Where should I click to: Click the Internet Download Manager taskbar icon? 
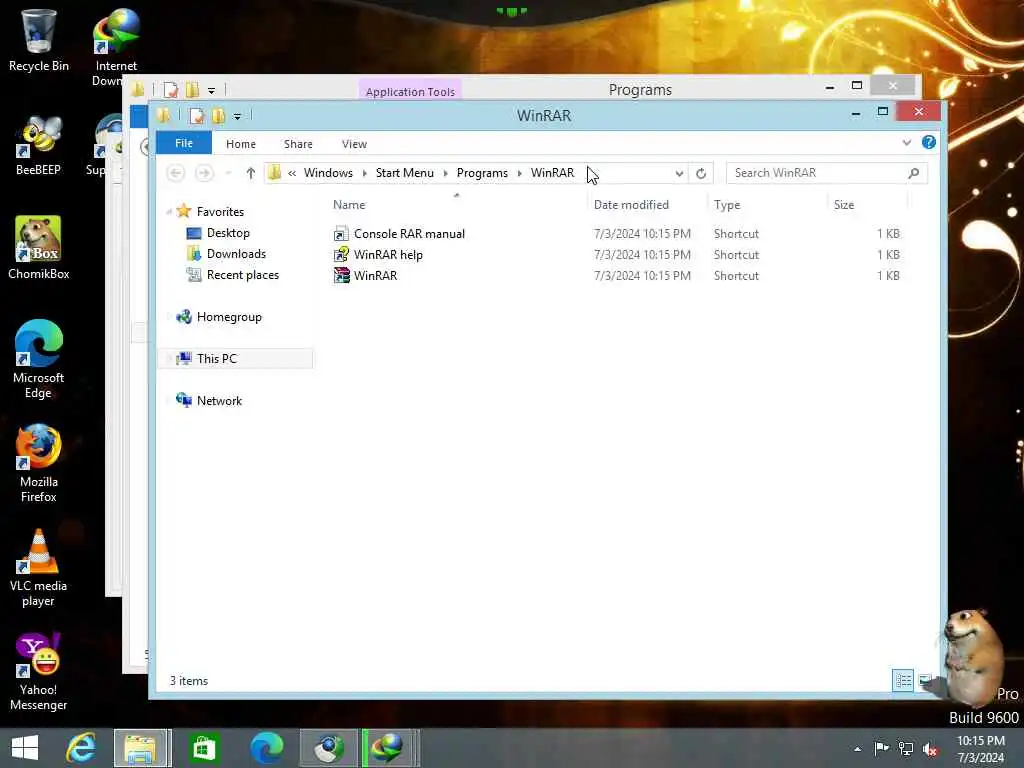[389, 748]
